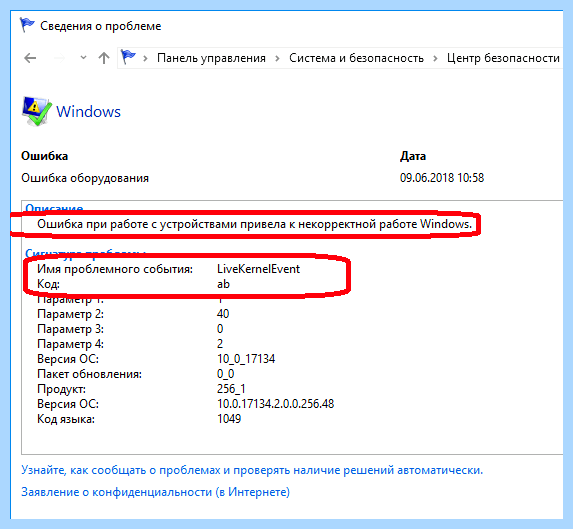Select the LiveKernelEvent value
This screenshot has width=573, height=529.
(x=258, y=269)
